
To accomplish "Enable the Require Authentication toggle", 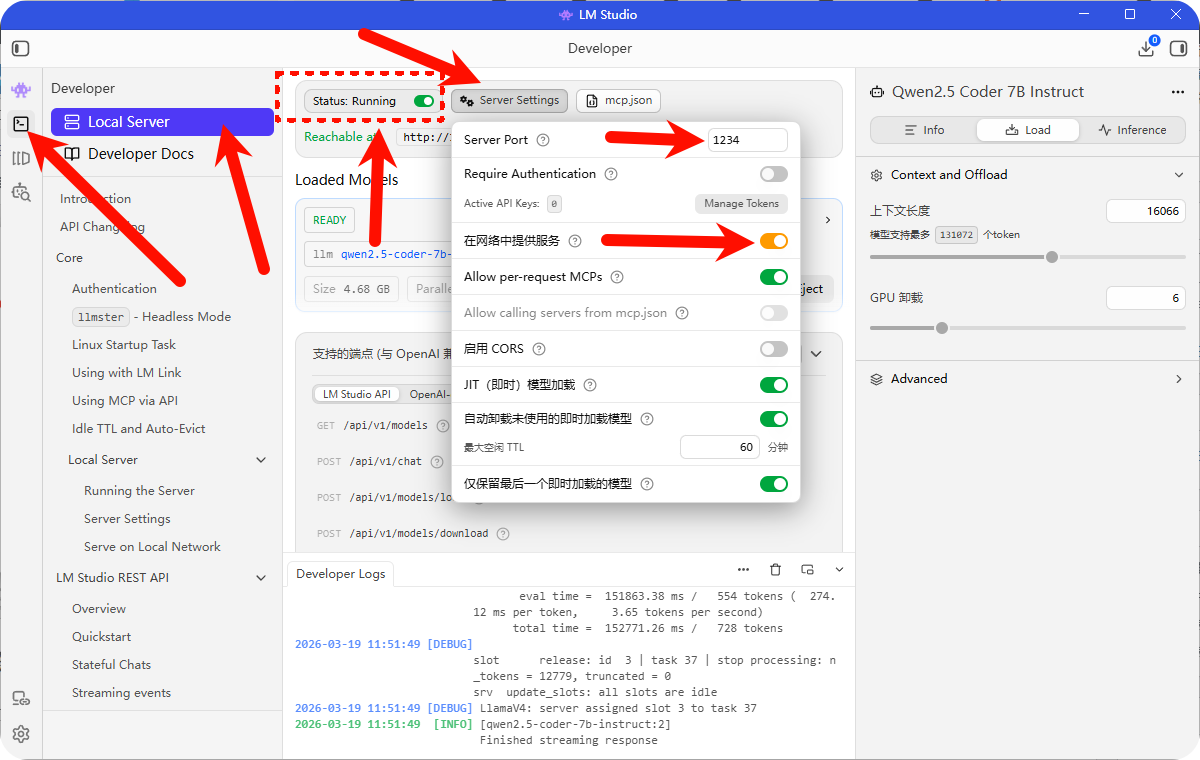I will [772, 173].
